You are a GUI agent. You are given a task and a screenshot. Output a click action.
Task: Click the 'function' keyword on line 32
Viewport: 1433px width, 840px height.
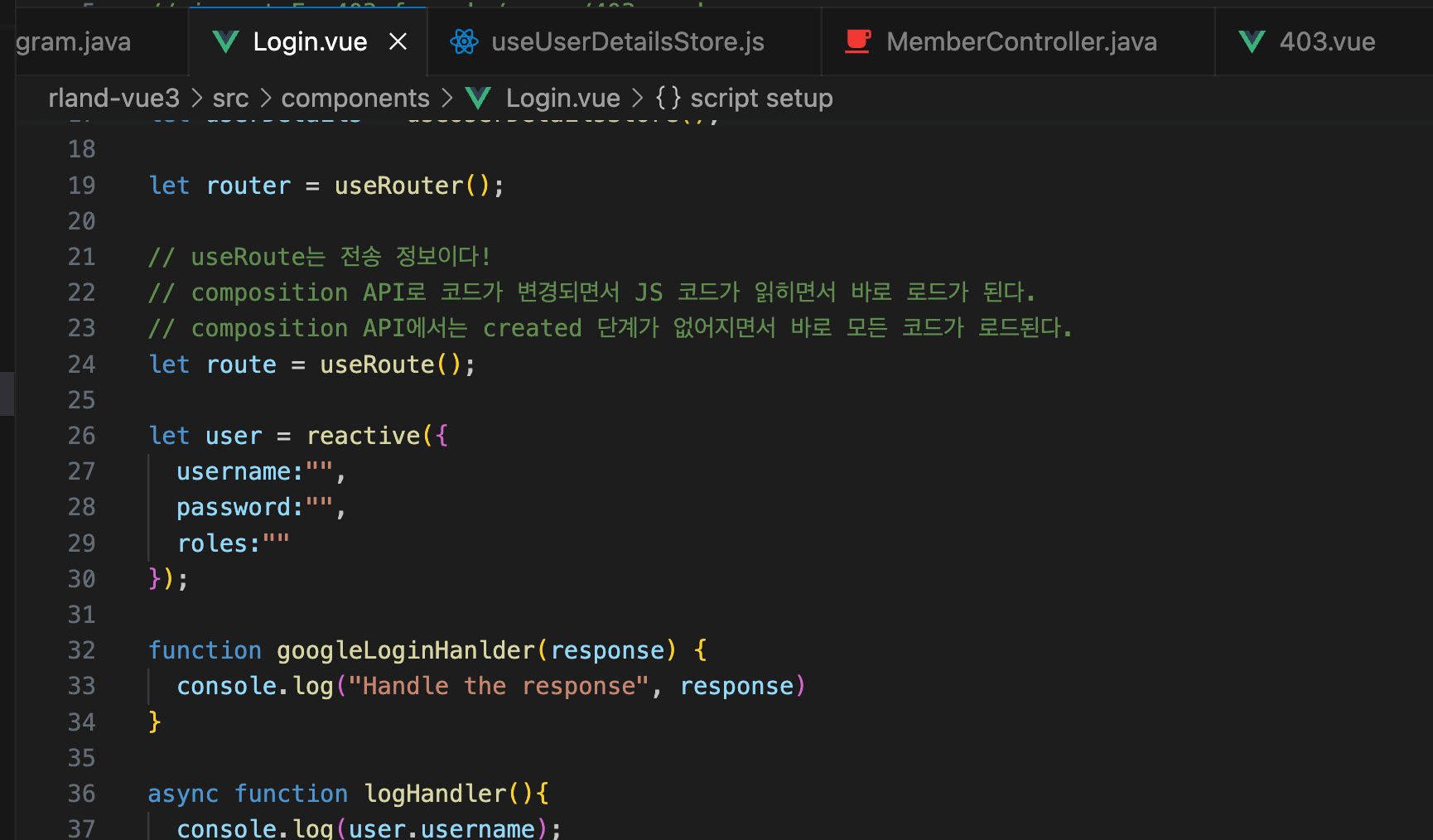(x=205, y=650)
